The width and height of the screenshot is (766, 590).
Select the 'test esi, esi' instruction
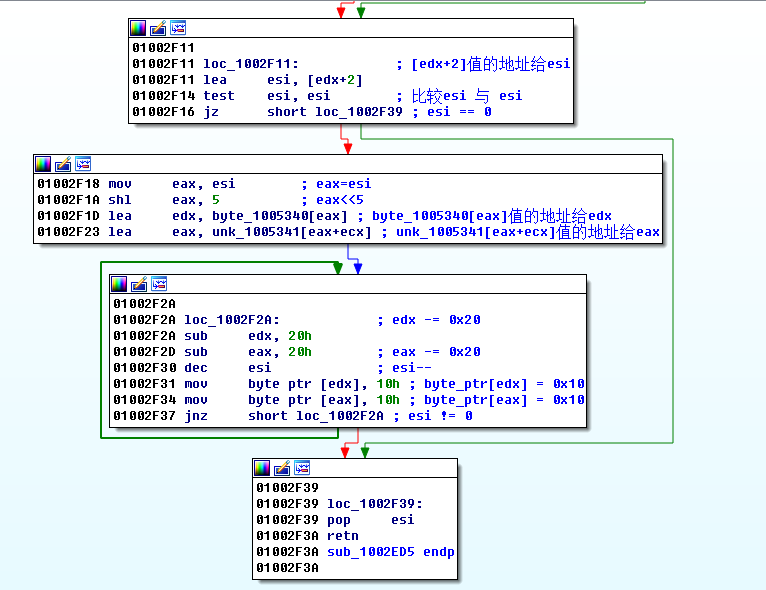pos(267,96)
